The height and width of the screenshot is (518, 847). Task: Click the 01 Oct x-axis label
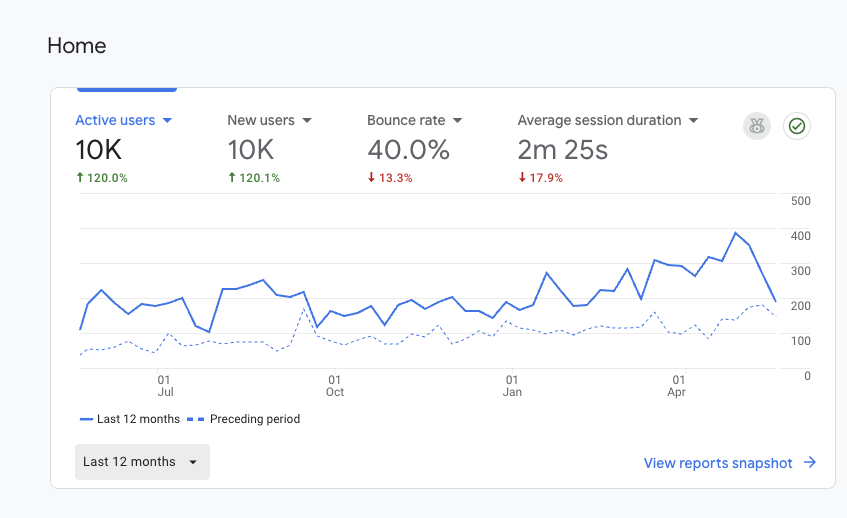(334, 386)
